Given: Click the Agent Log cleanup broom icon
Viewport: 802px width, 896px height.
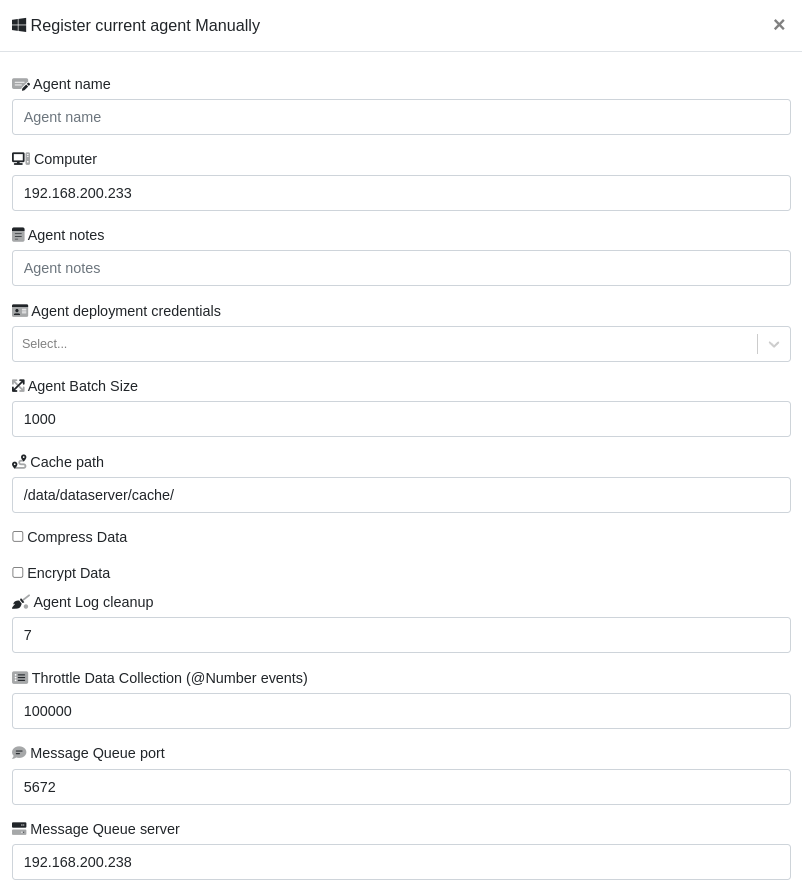Looking at the screenshot, I should point(21,602).
